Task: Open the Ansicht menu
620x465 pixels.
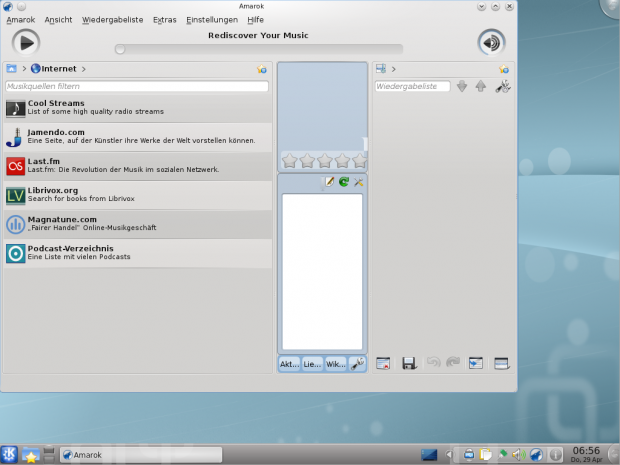Action: pyautogui.click(x=58, y=20)
